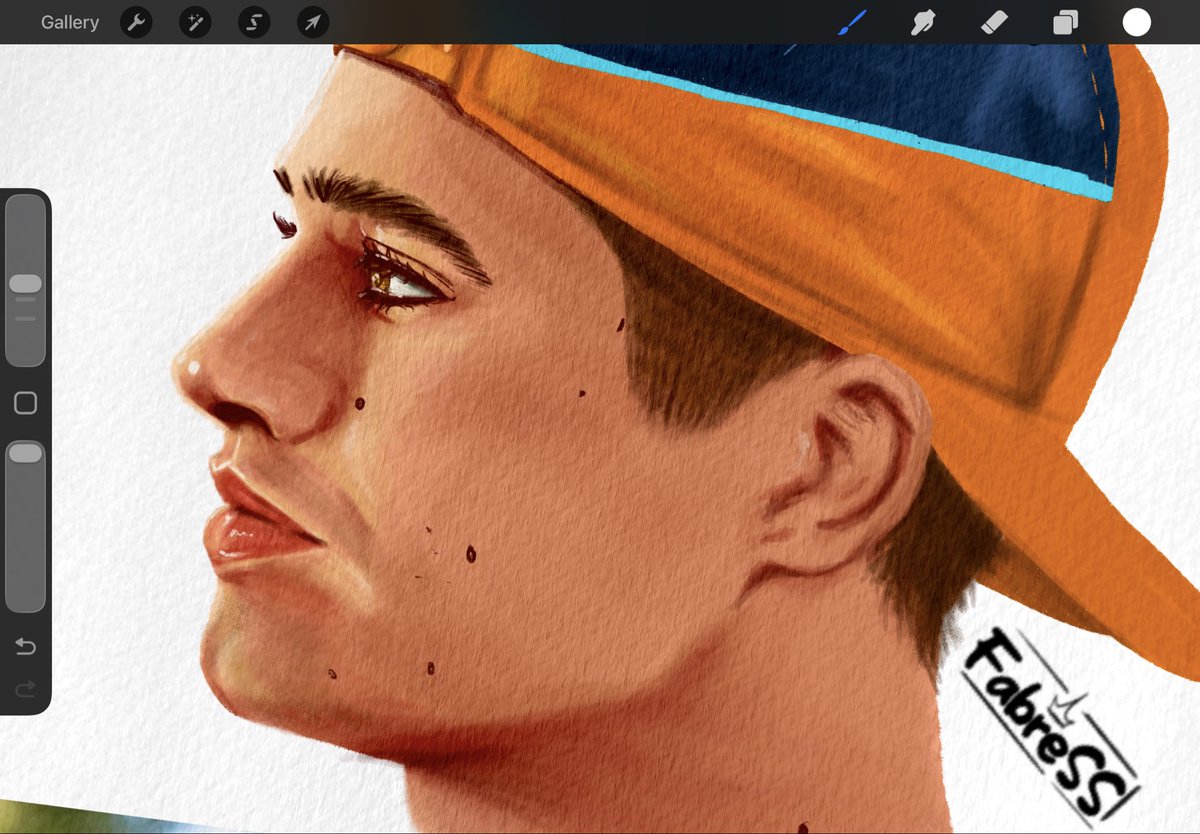Switch to the Eraser tool
Screen dimensions: 1200x834
(993, 21)
